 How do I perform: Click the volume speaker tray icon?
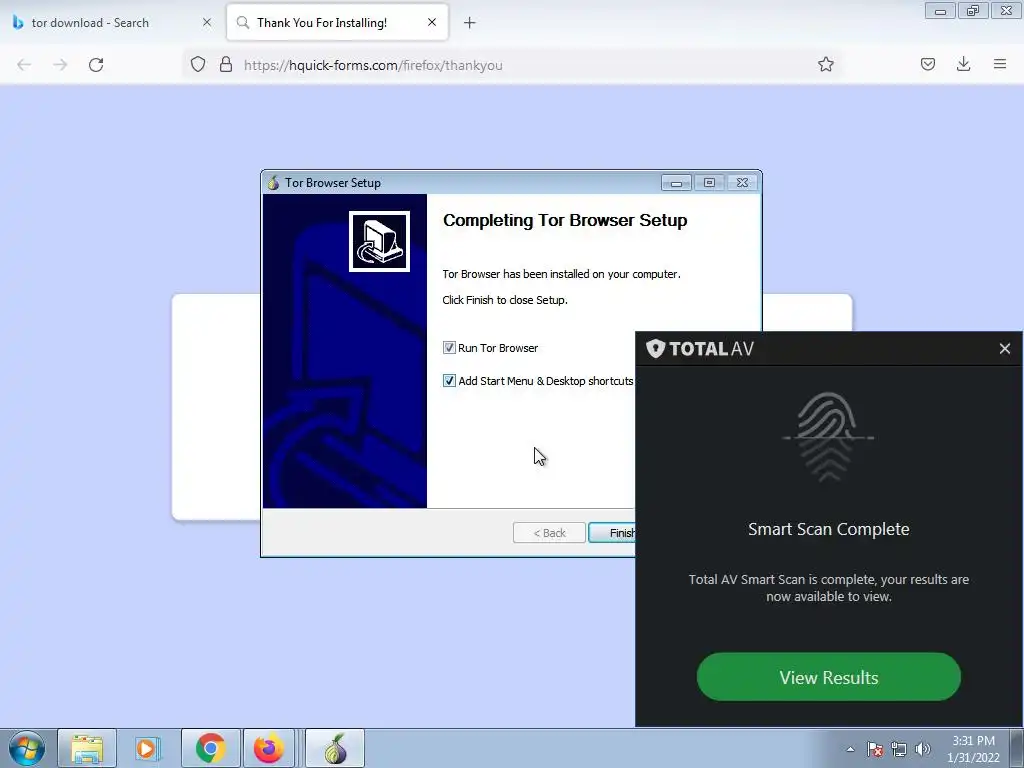[x=922, y=749]
